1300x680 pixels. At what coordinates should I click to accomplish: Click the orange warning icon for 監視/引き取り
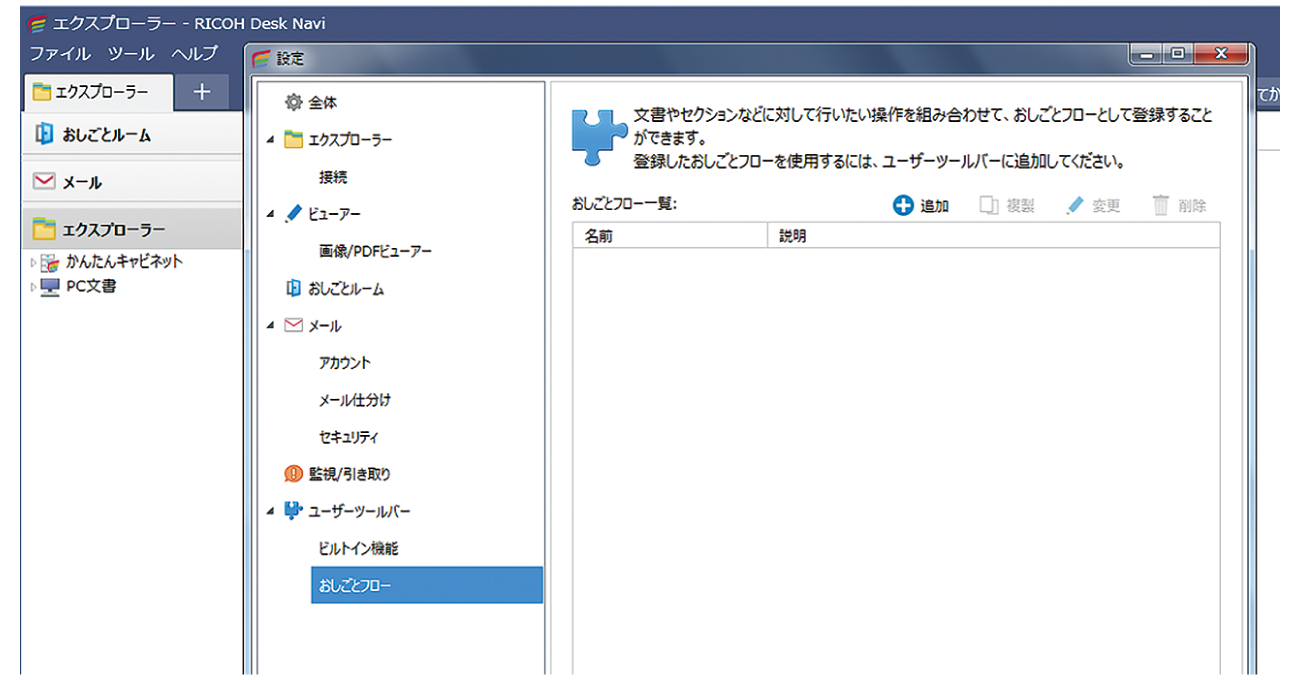point(293,473)
